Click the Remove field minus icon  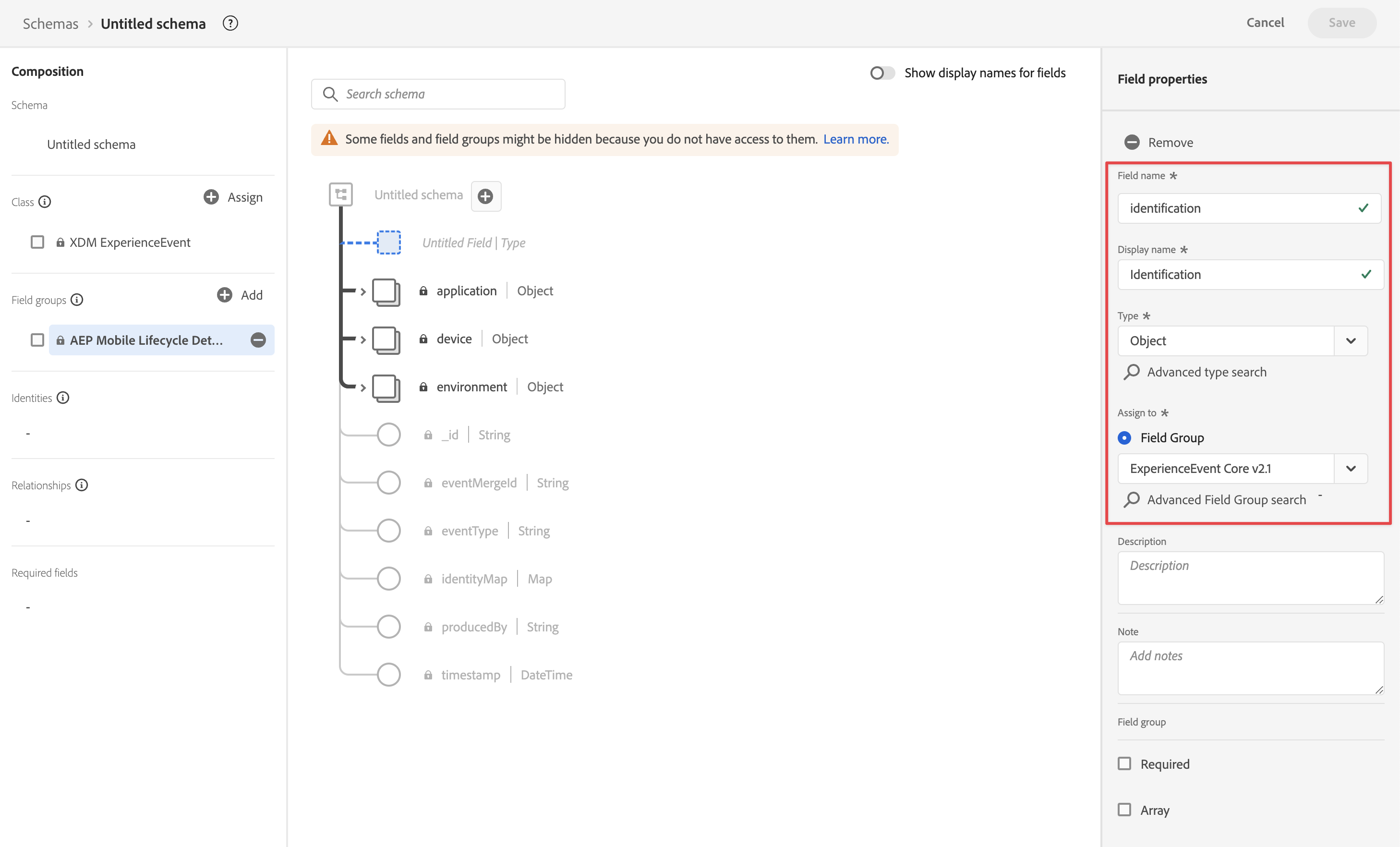point(1132,142)
